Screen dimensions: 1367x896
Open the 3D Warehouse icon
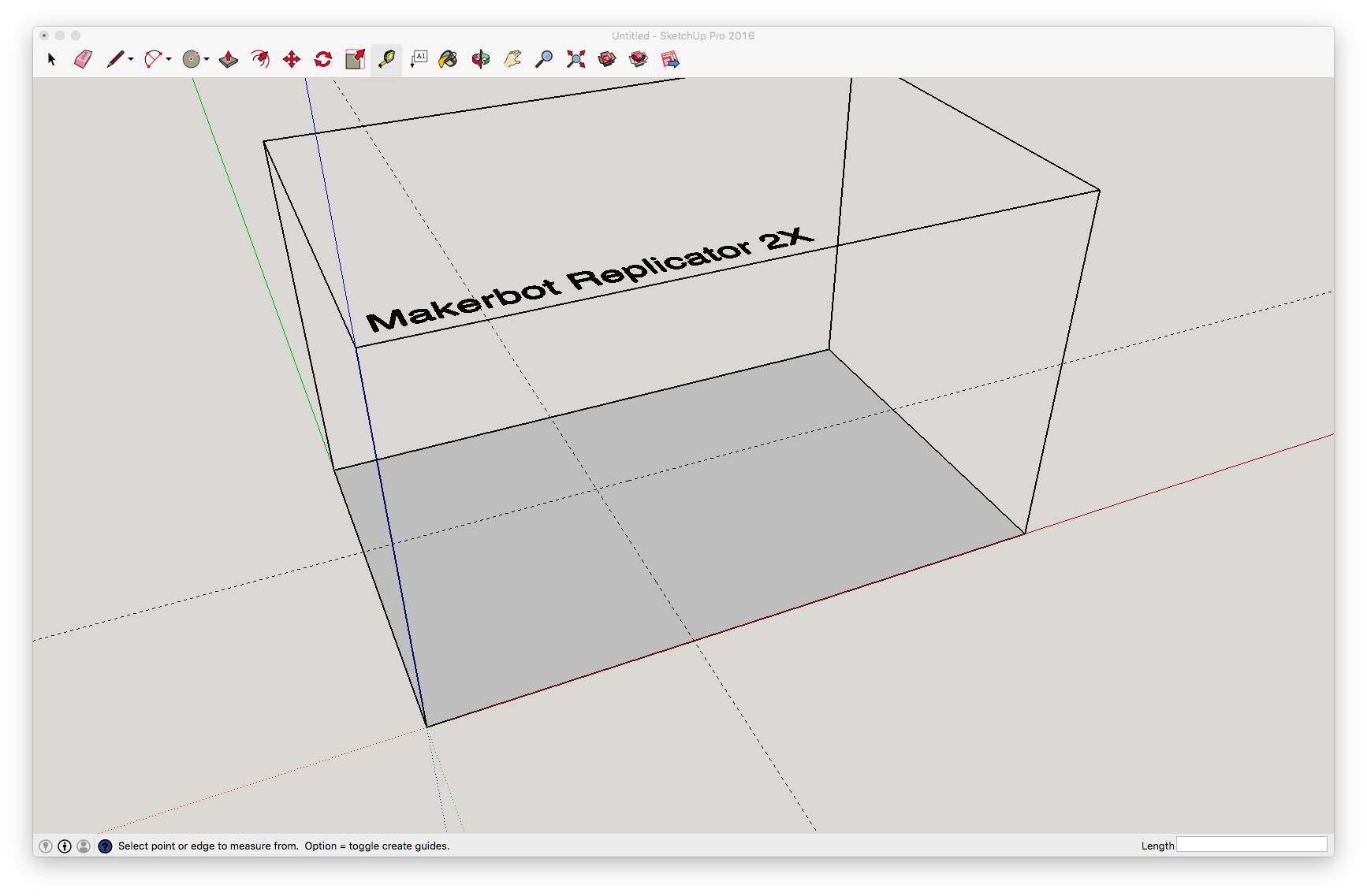point(607,59)
